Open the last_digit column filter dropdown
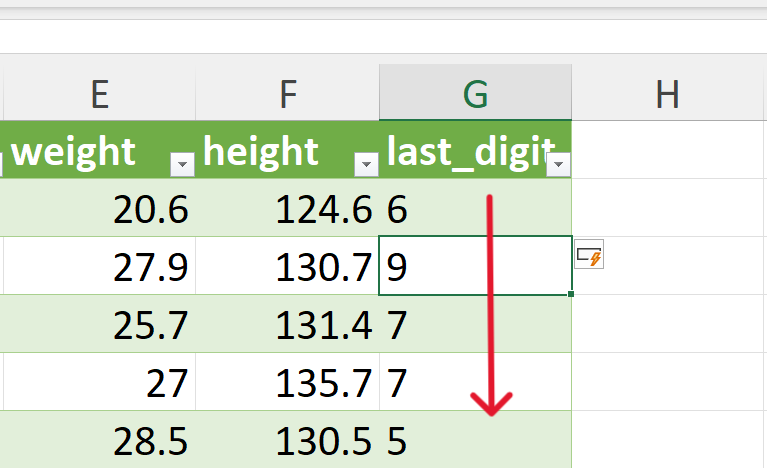The image size is (767, 468). pyautogui.click(x=559, y=164)
